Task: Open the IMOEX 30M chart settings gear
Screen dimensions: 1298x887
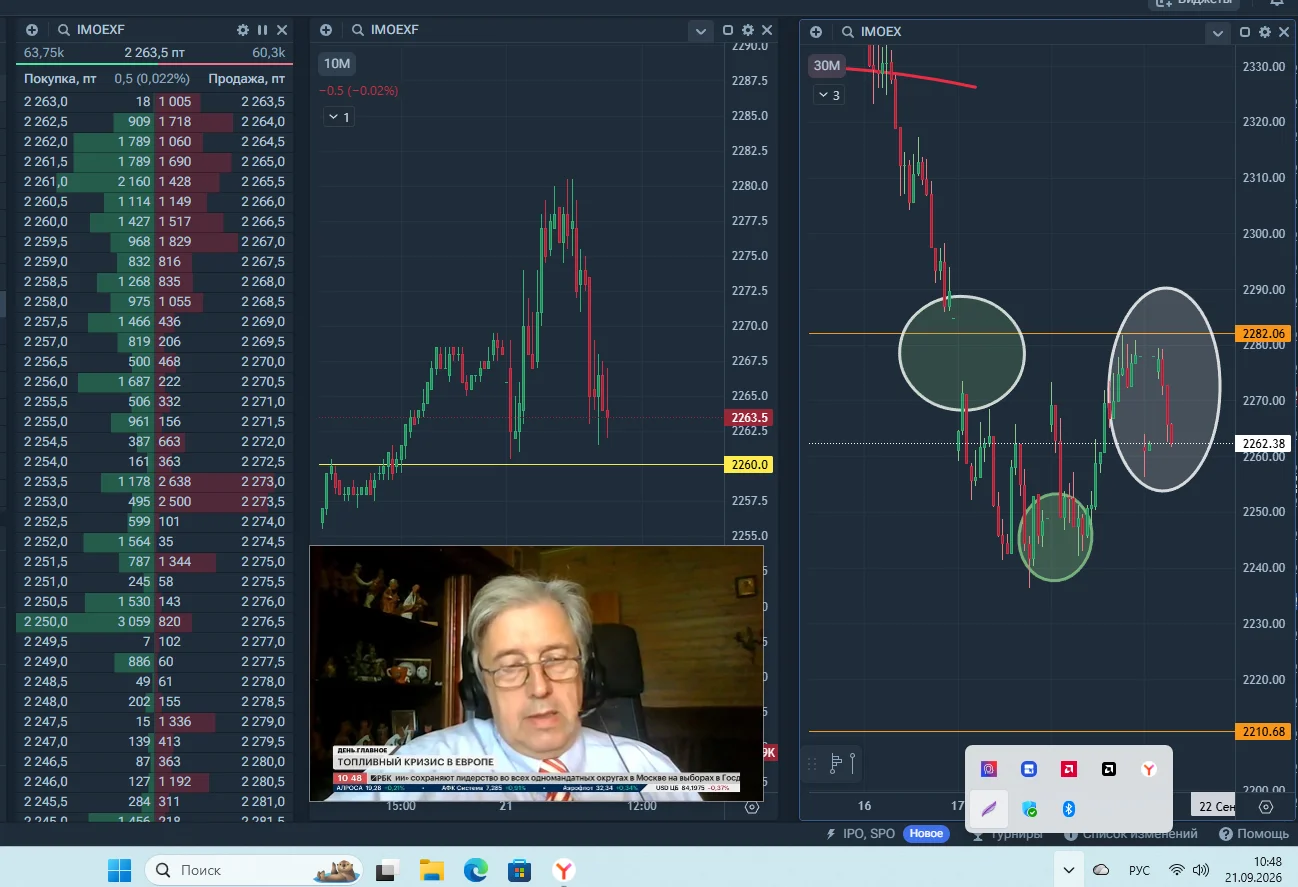Action: click(1265, 32)
